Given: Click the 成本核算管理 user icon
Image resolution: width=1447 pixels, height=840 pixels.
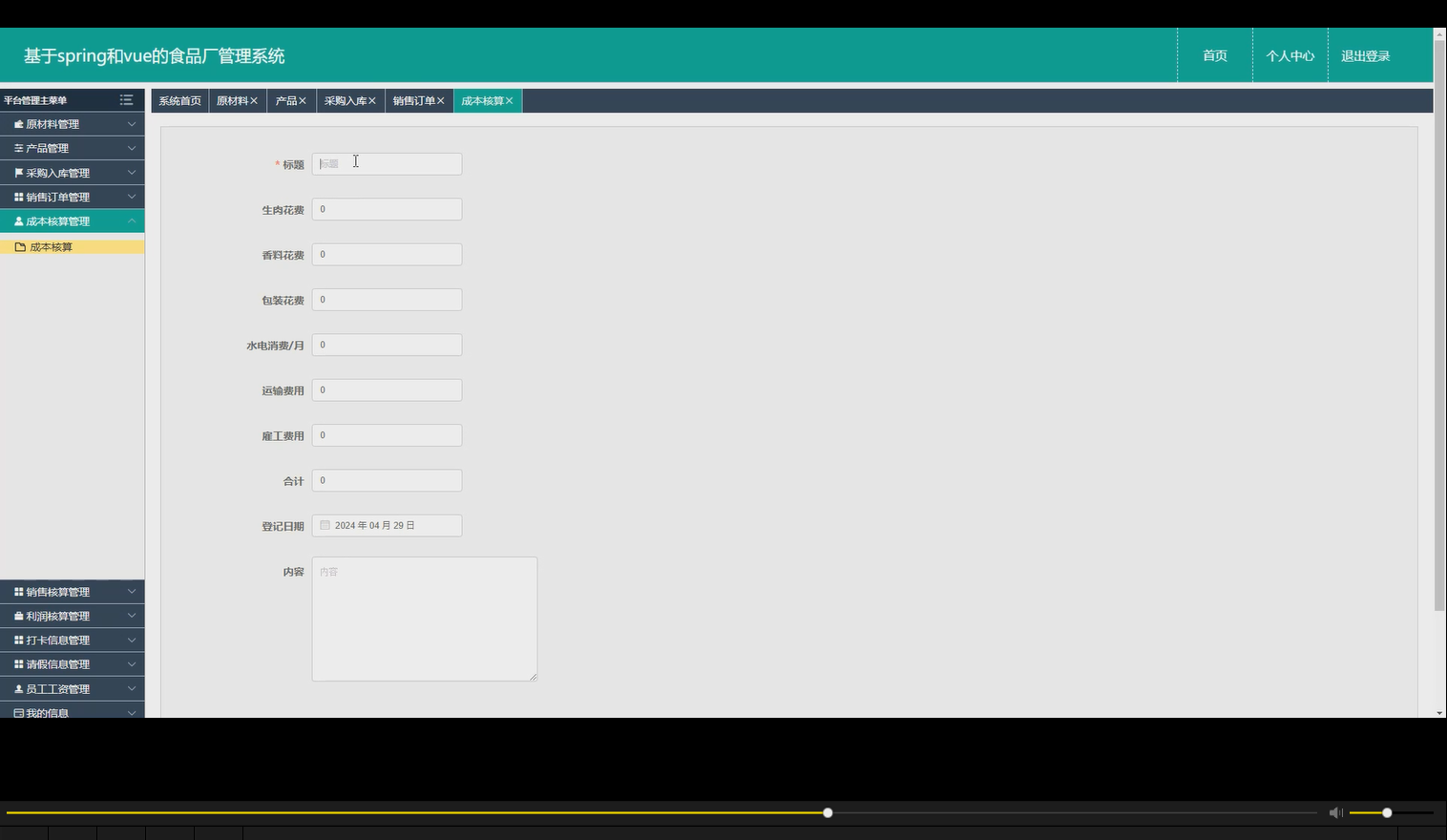Looking at the screenshot, I should tap(18, 221).
